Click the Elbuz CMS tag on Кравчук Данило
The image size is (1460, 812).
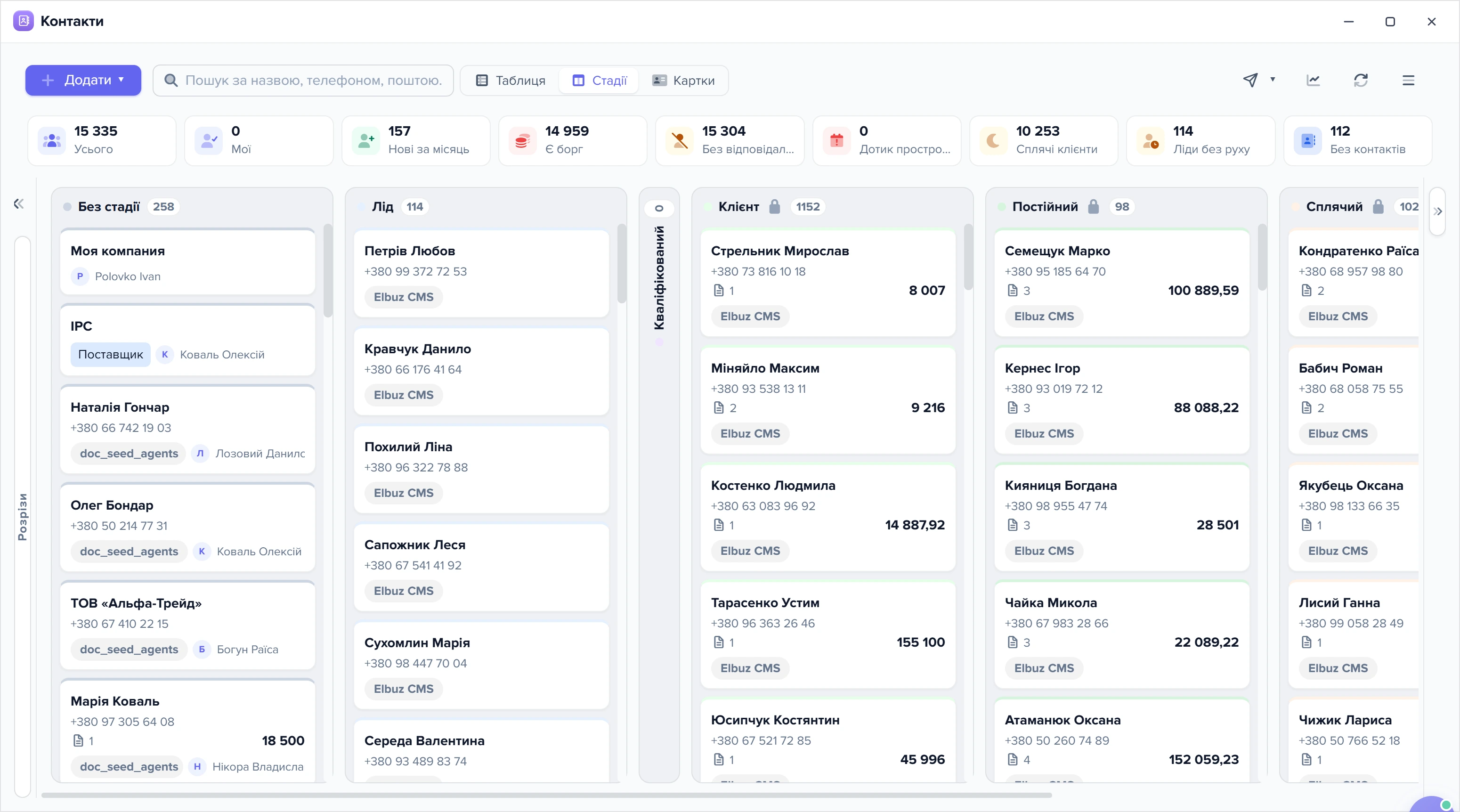click(x=404, y=395)
